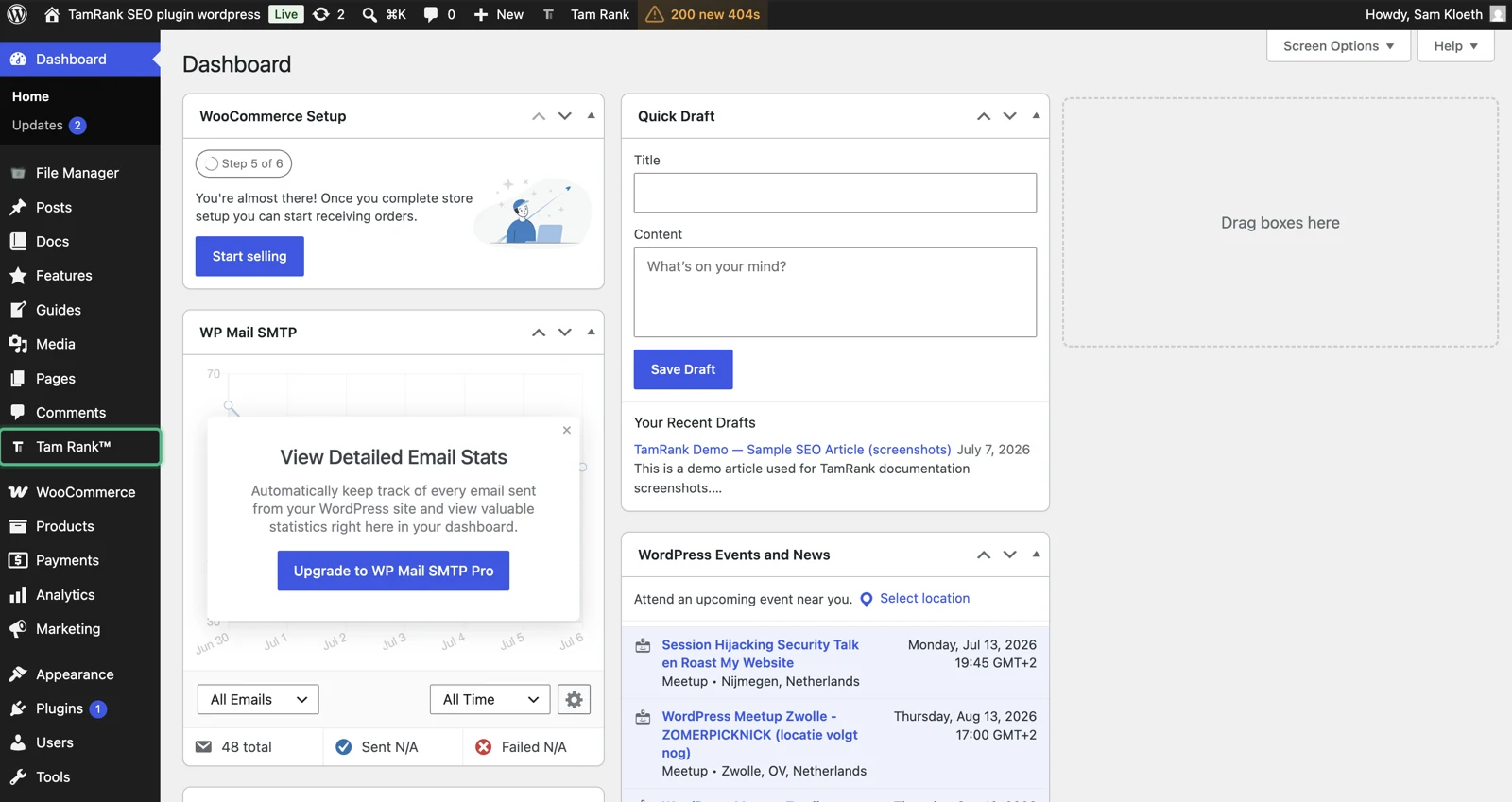Open Tam Rank™ sidebar menu

pyautogui.click(x=80, y=447)
